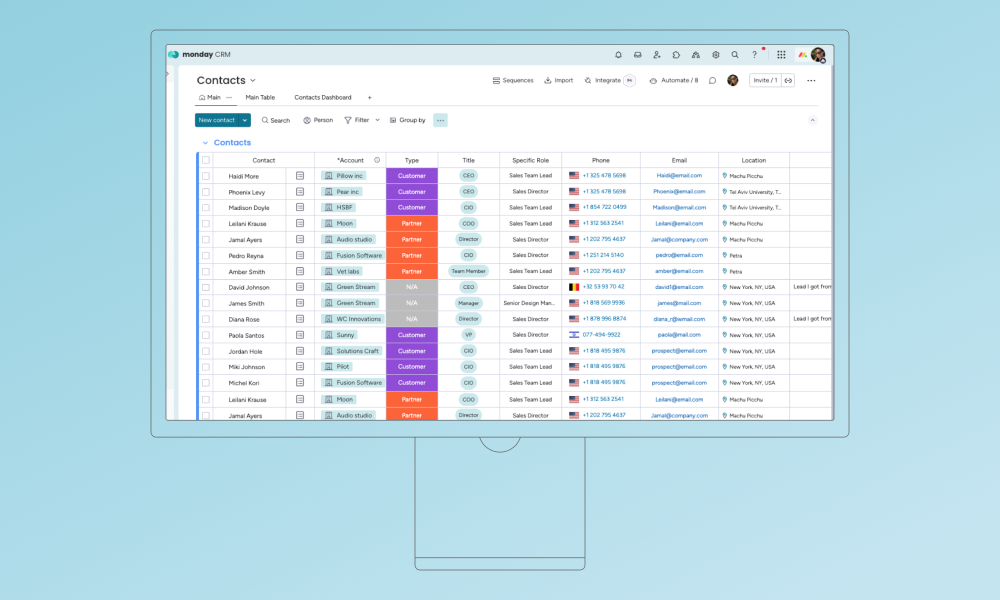Click your profile avatar in the top-right corner
Image resolution: width=1000 pixels, height=600 pixels.
pos(818,55)
